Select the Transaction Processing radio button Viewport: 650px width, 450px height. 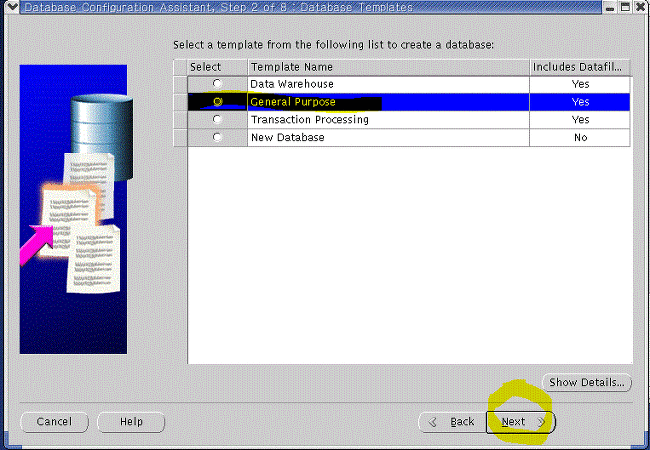217,119
